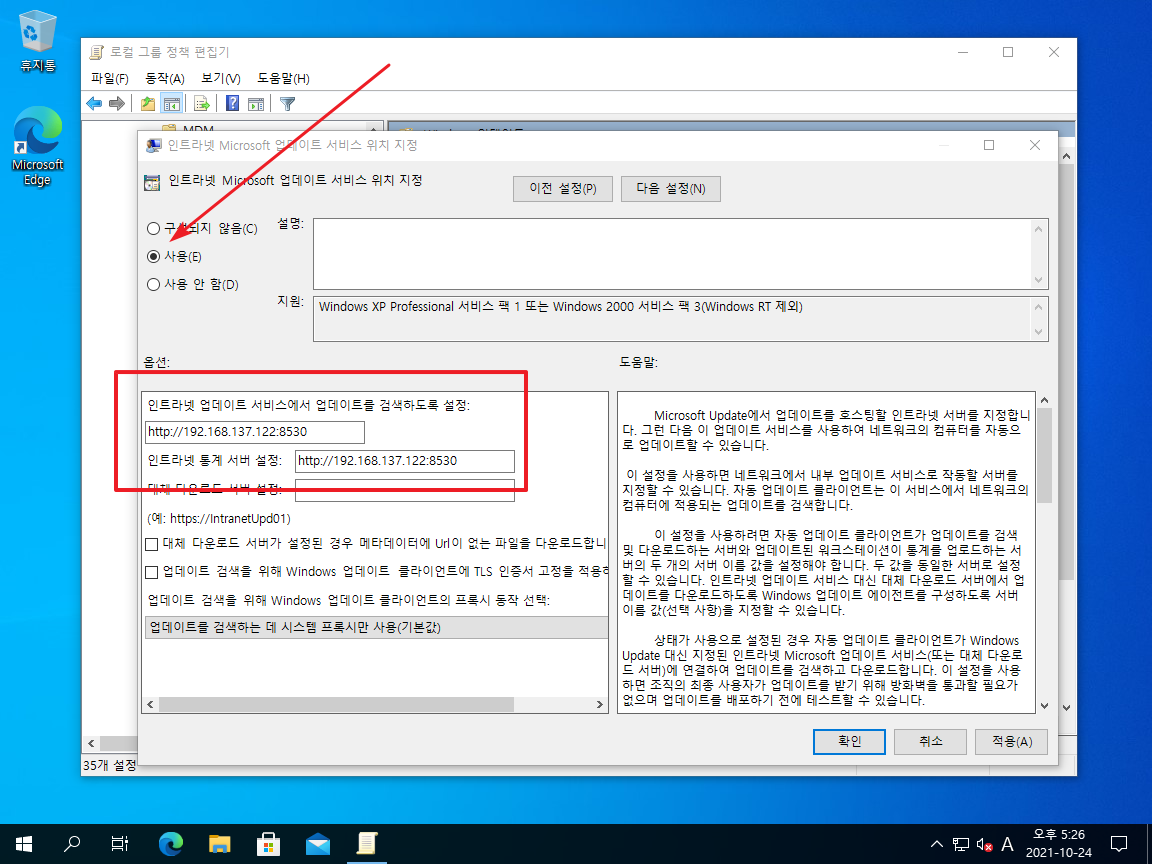Open the 도움말(H) menu
Image resolution: width=1152 pixels, height=864 pixels.
click(283, 79)
